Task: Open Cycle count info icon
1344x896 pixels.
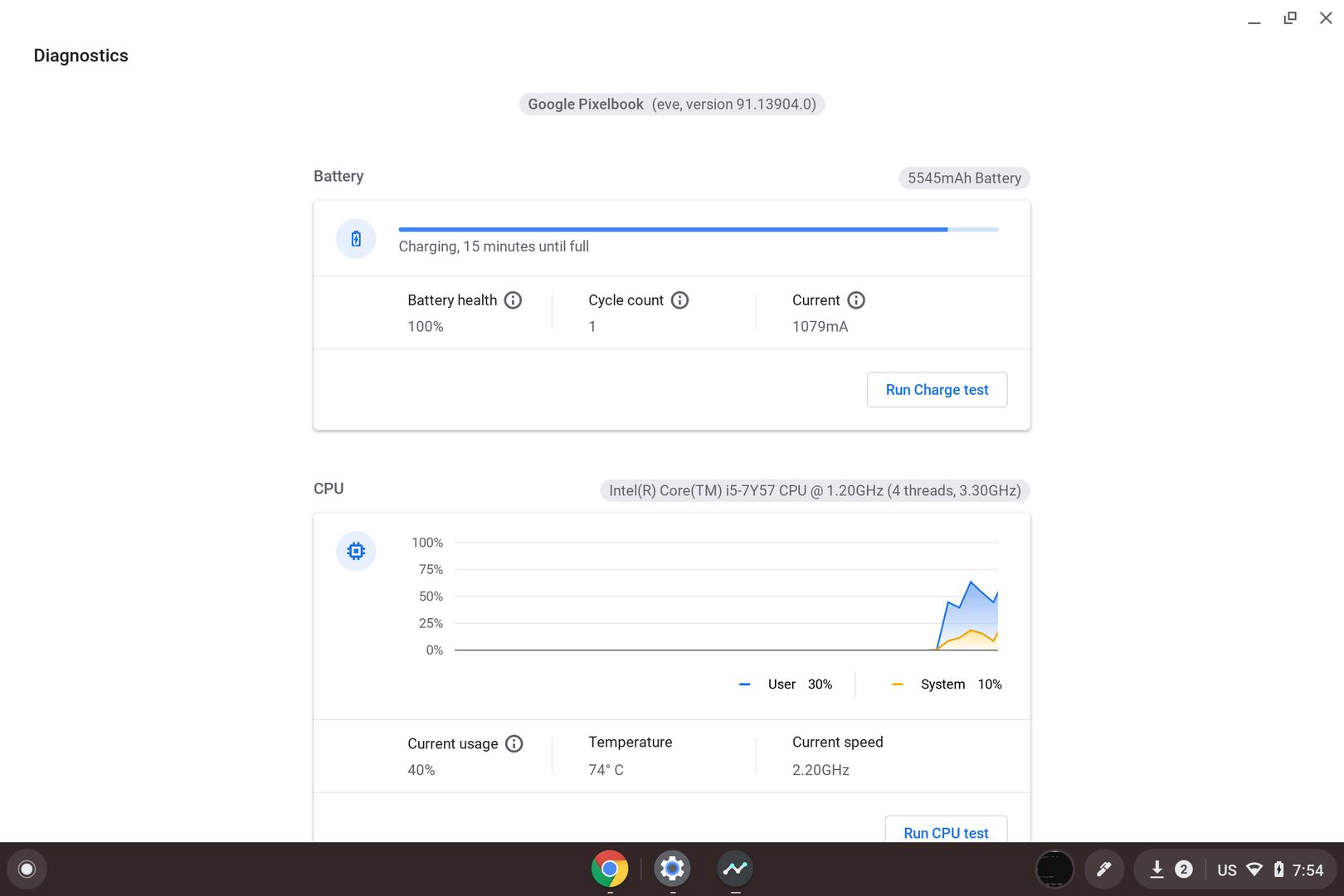Action: pyautogui.click(x=679, y=300)
